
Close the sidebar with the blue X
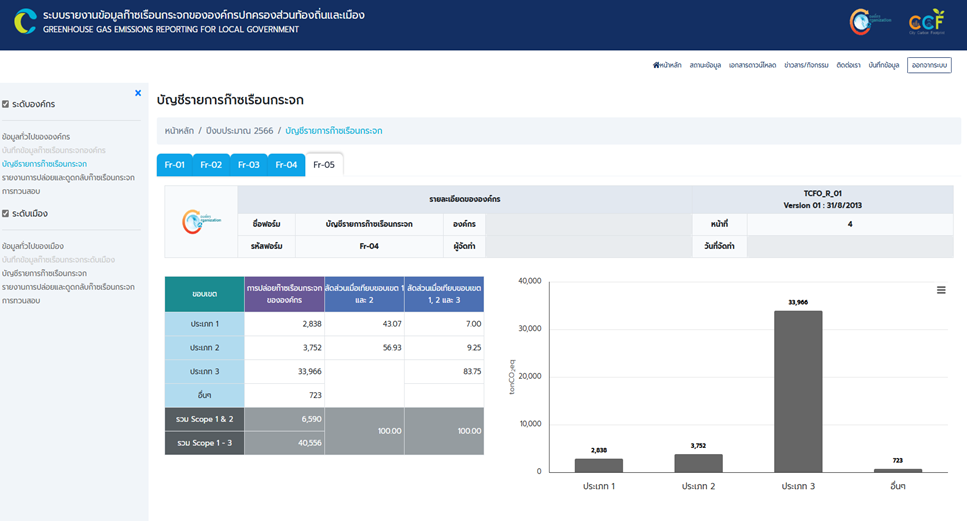coord(138,93)
